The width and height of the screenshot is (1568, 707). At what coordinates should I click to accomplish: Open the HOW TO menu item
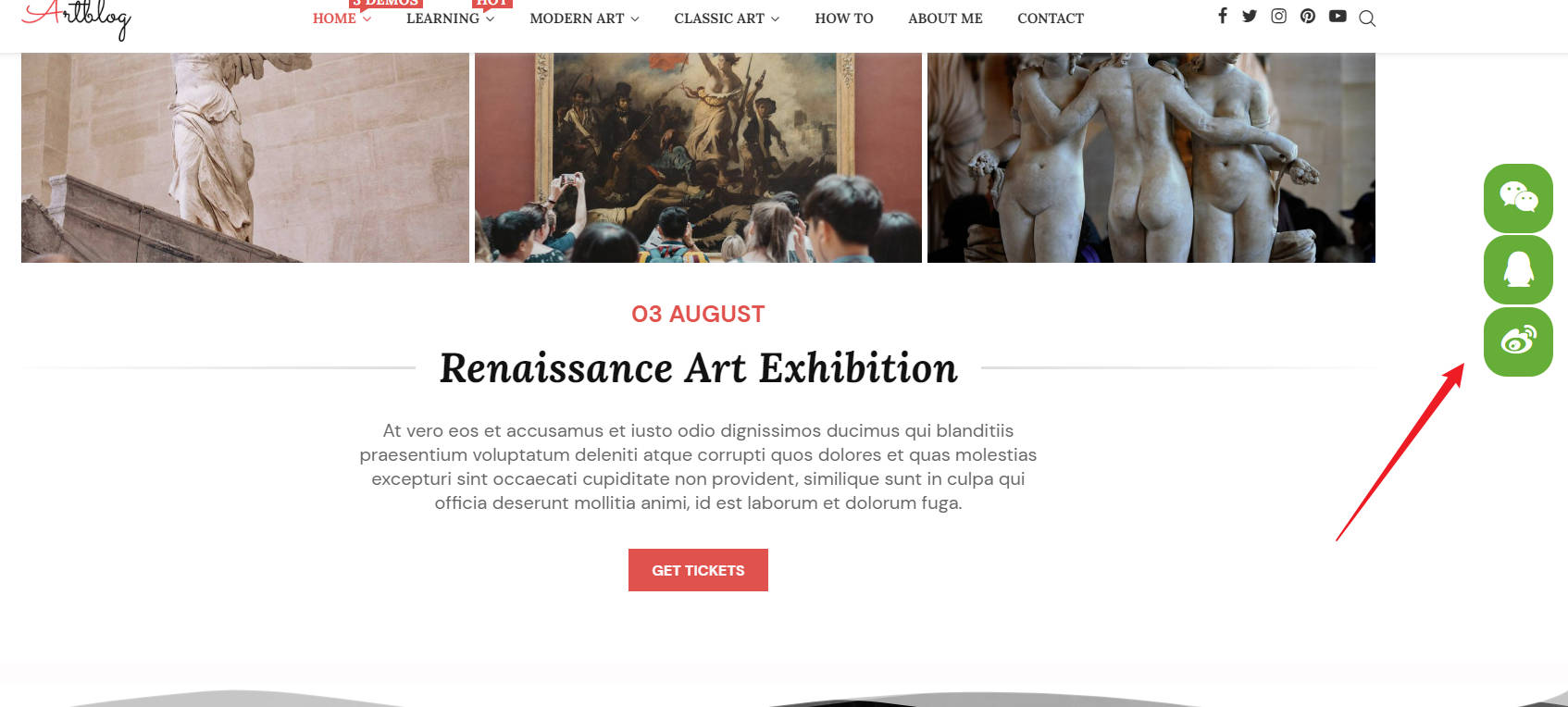pyautogui.click(x=844, y=19)
